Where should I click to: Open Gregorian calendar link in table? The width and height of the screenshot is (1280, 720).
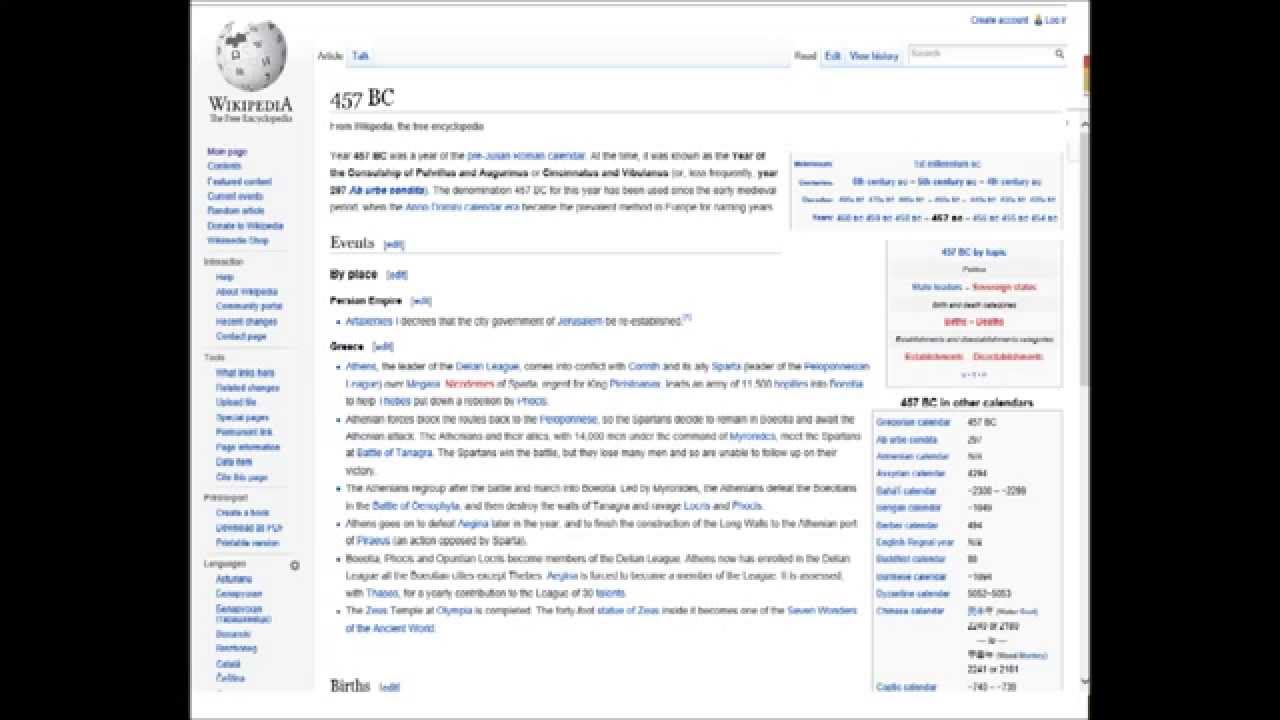click(x=914, y=422)
